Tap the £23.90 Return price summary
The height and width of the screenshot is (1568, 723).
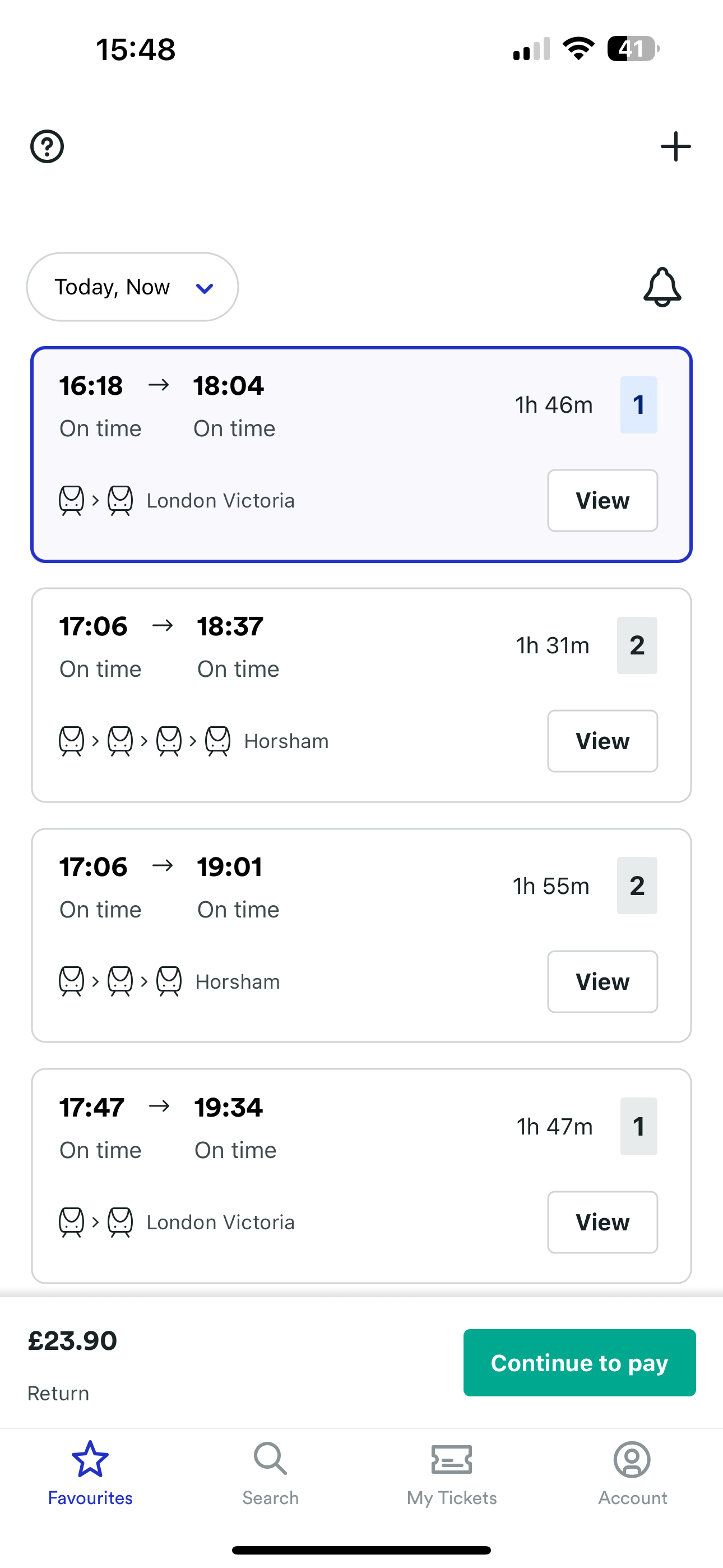tap(73, 1362)
